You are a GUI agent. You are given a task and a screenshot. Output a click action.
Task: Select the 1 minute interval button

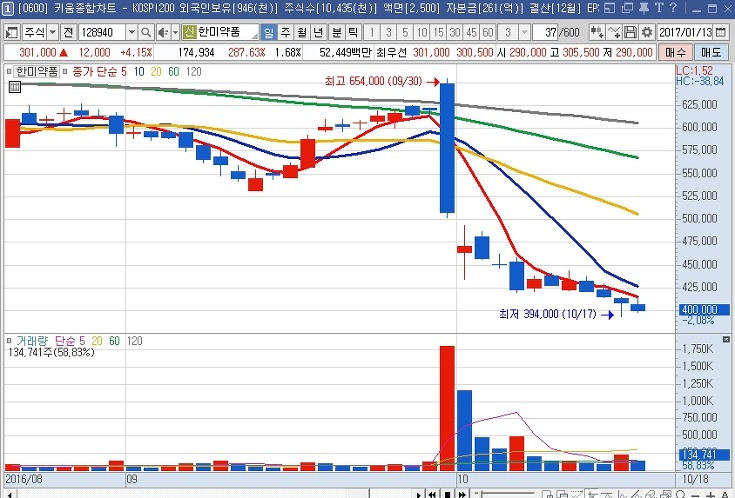point(372,32)
